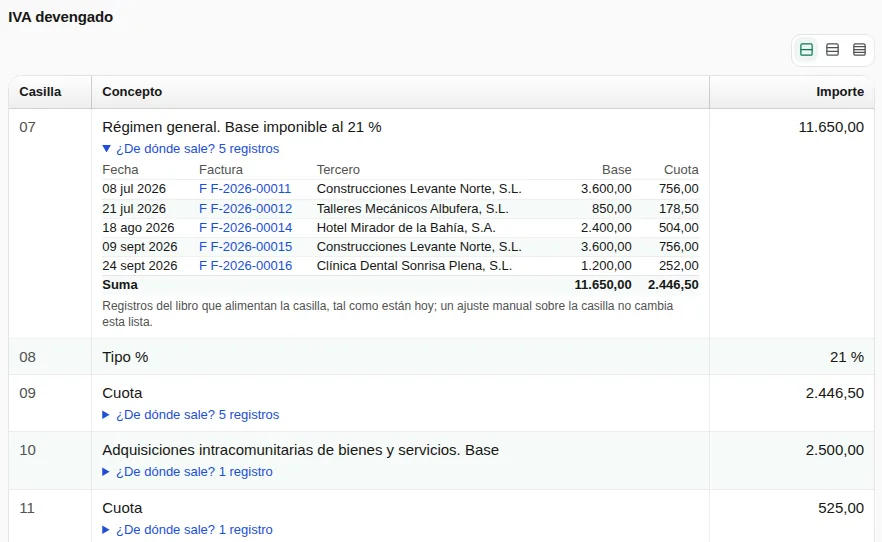Click Adquisiciones intracomunitarias concept text

300,450
